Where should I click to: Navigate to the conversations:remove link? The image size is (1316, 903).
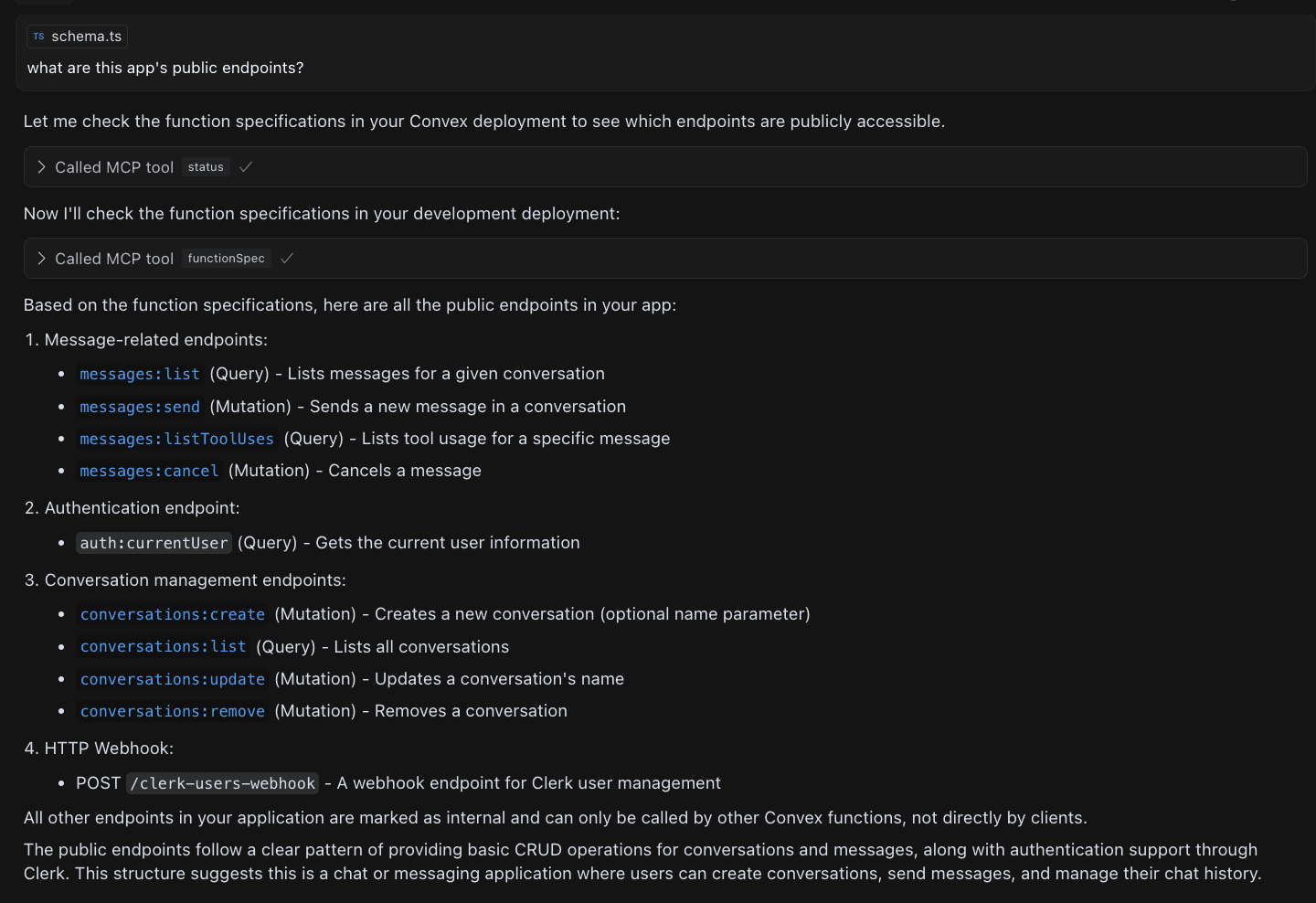[173, 712]
